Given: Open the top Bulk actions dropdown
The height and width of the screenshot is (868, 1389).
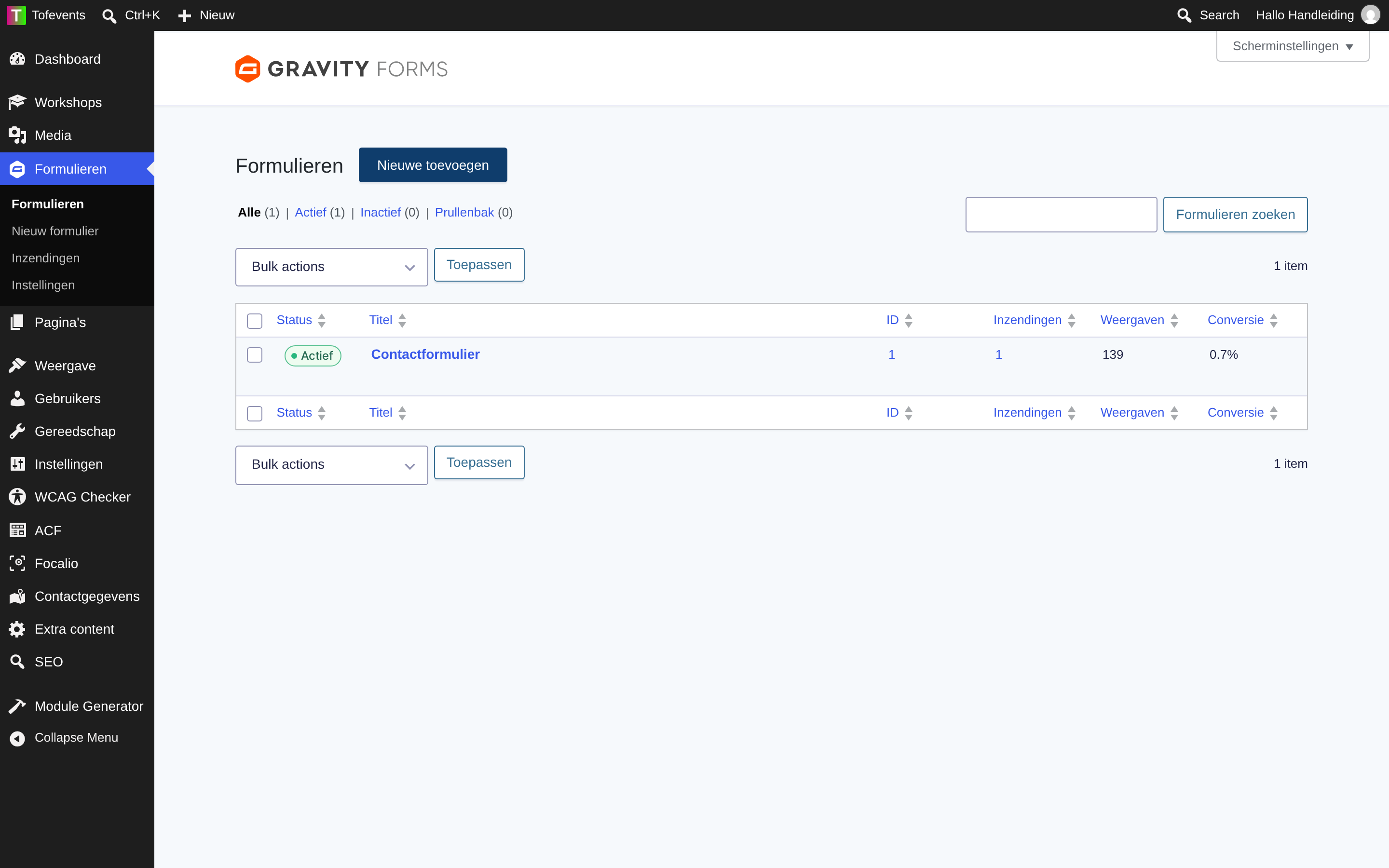Looking at the screenshot, I should click(x=332, y=267).
